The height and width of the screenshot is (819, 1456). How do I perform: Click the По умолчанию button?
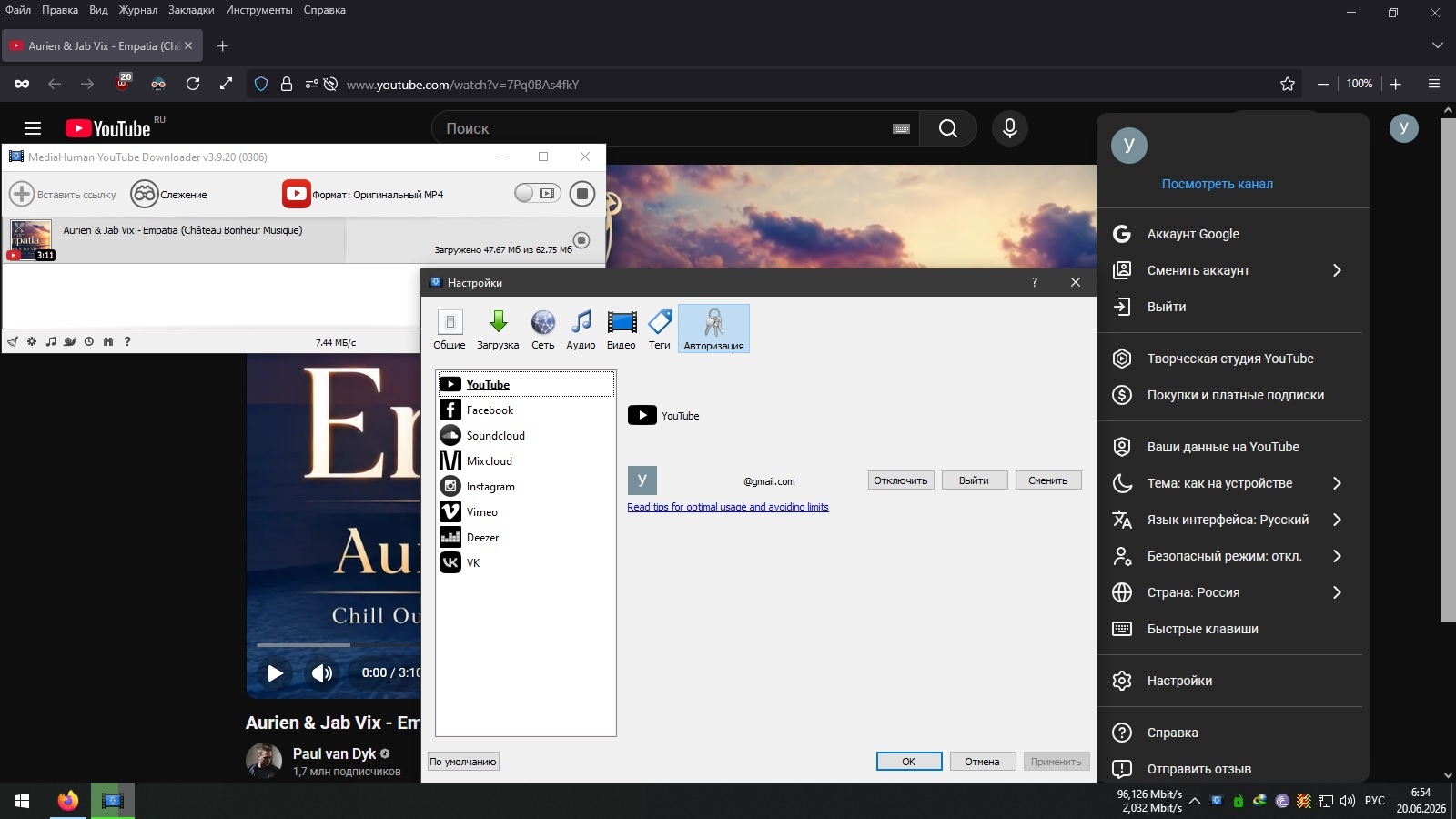point(463,762)
